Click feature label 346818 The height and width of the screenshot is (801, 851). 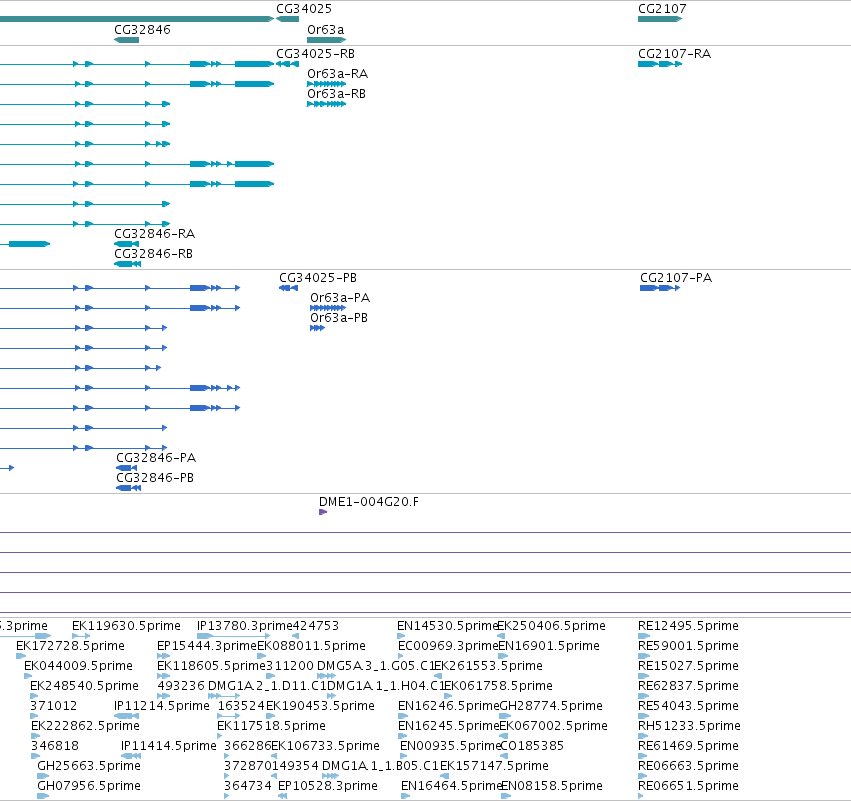point(55,746)
